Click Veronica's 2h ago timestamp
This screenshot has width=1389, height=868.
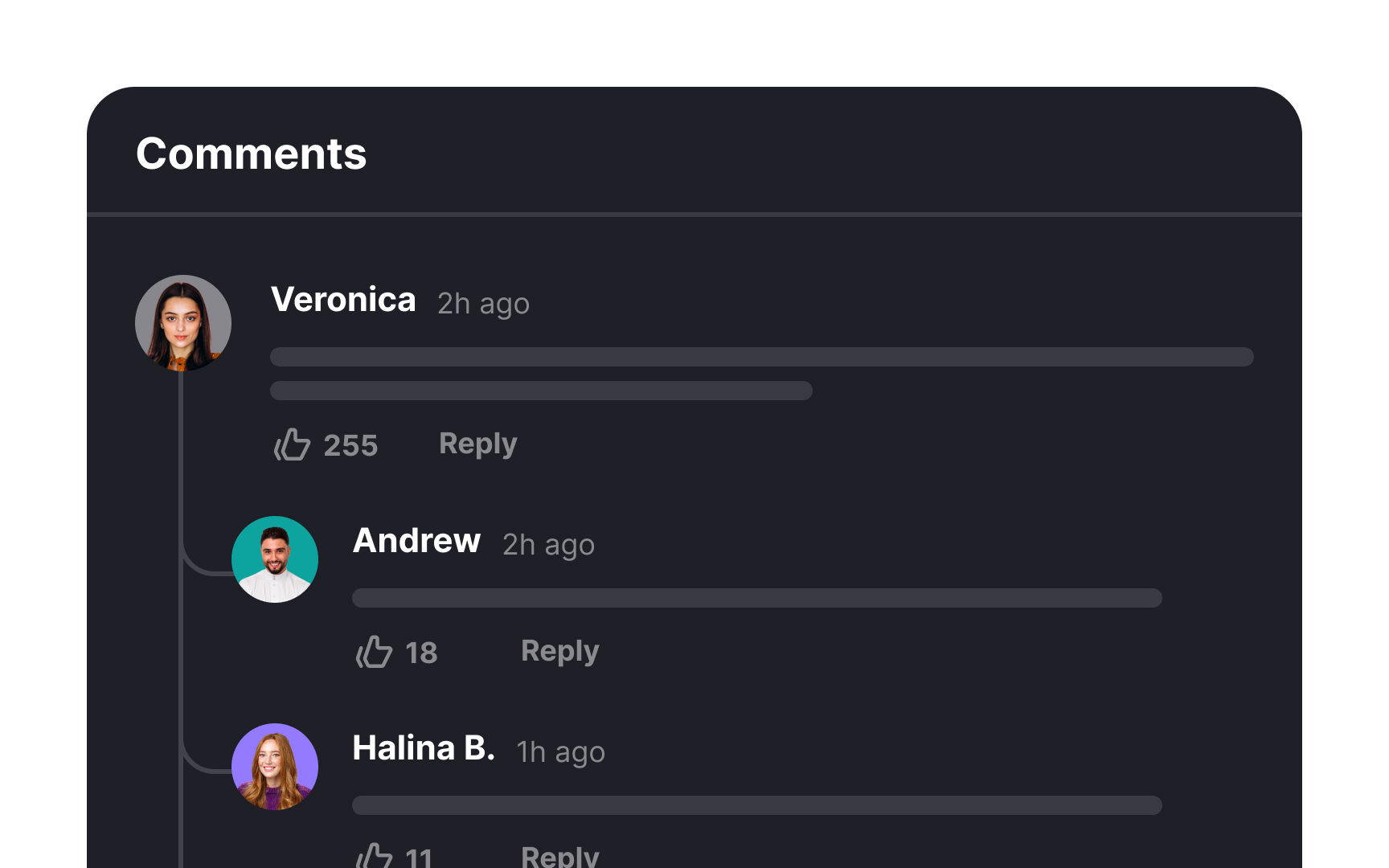point(483,304)
